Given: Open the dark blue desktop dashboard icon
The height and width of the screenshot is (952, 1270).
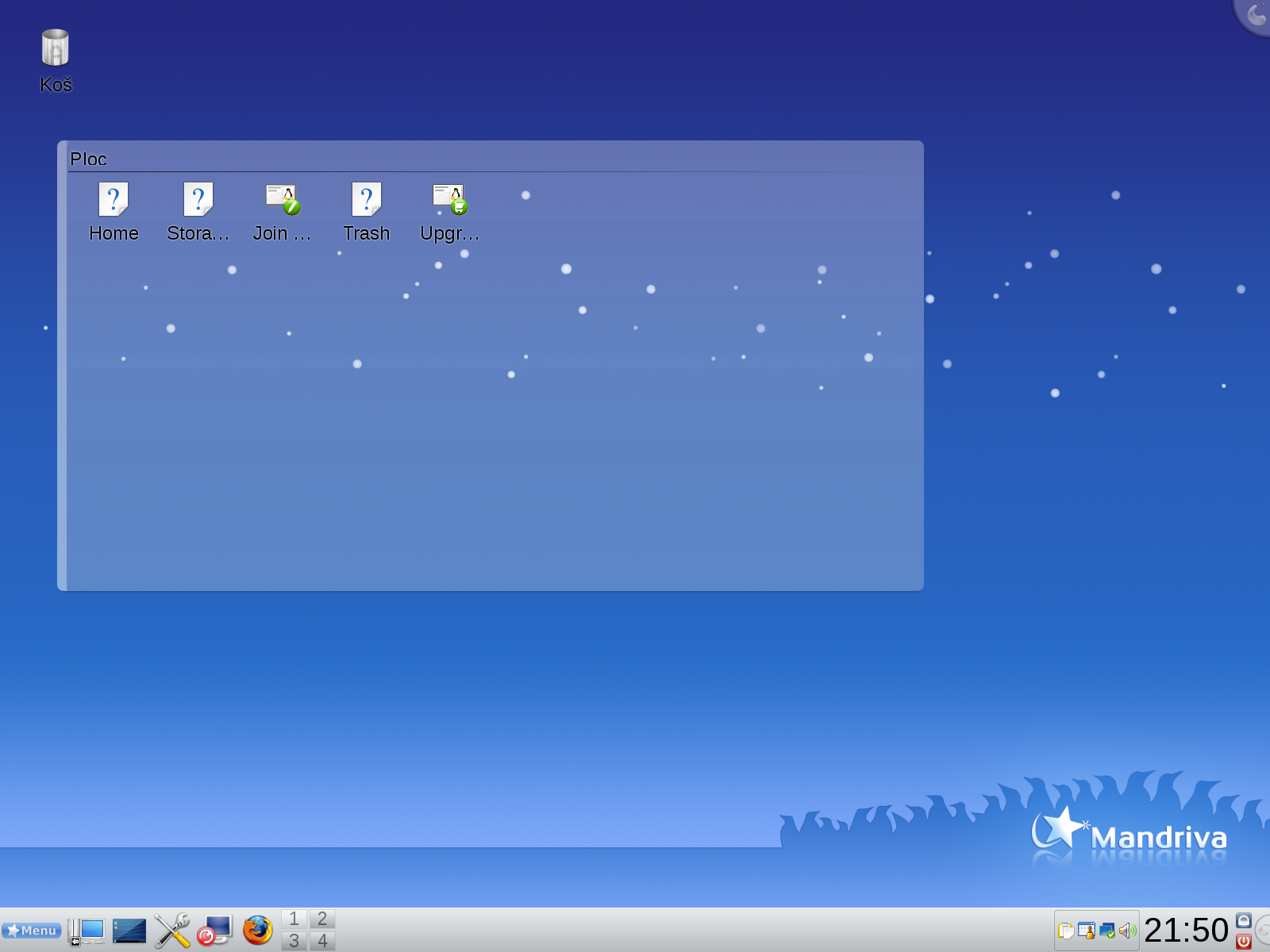Looking at the screenshot, I should pyautogui.click(x=129, y=931).
